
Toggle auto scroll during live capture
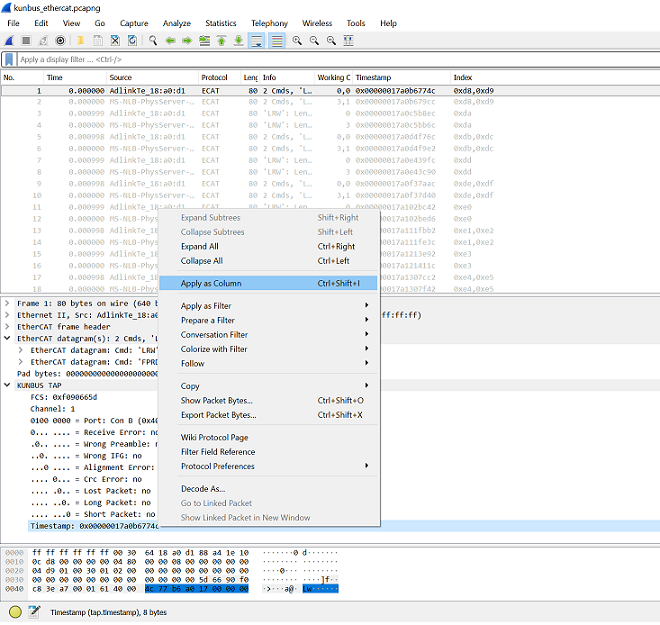pyautogui.click(x=256, y=41)
